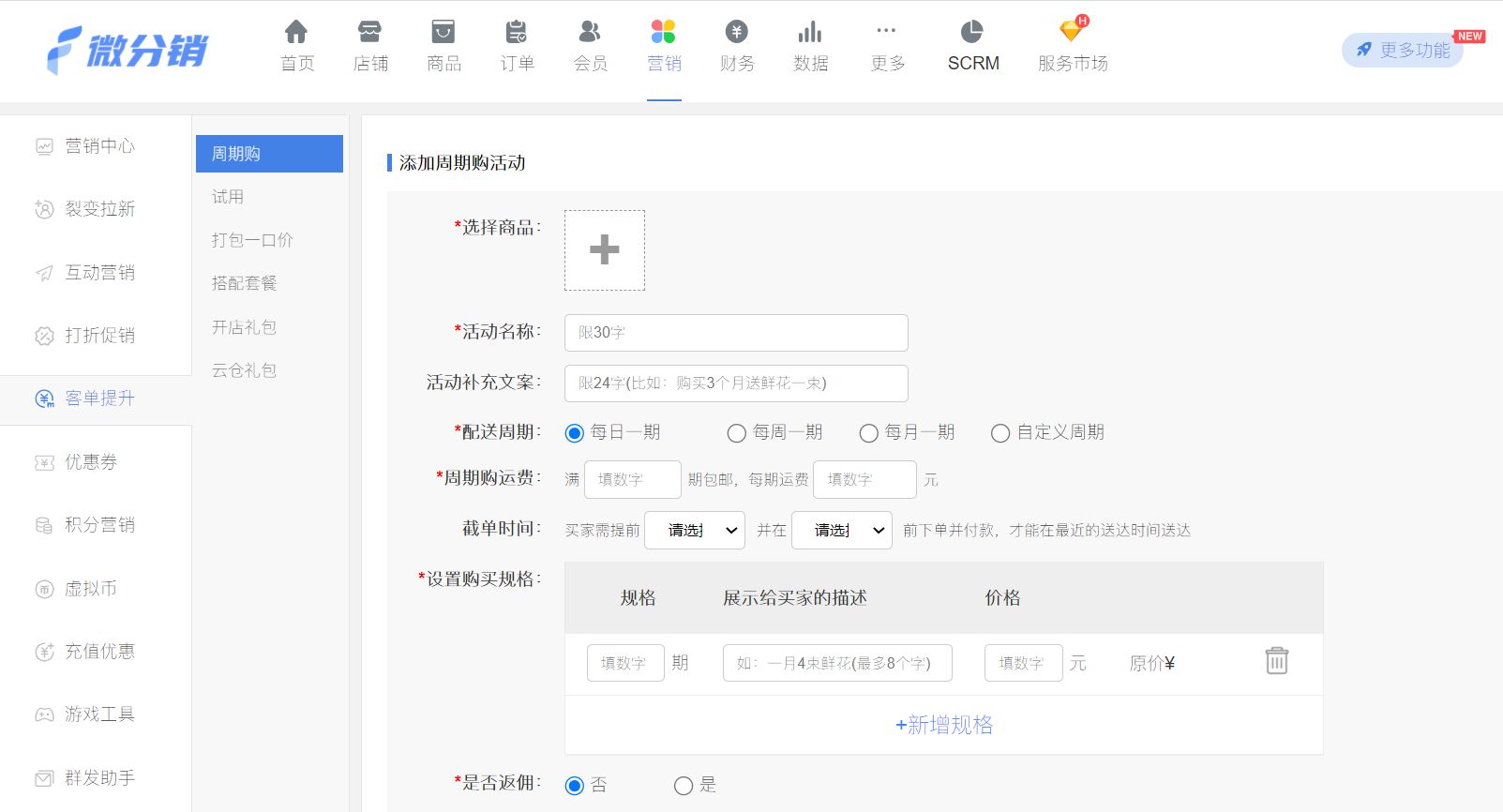Open 服务市场 diamond icon

(x=1072, y=31)
